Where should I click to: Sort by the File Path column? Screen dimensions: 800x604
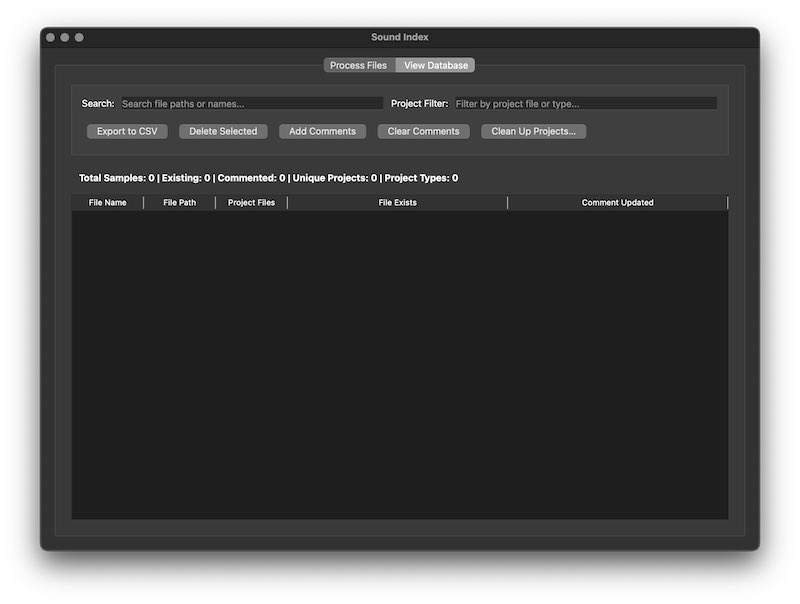(x=178, y=202)
